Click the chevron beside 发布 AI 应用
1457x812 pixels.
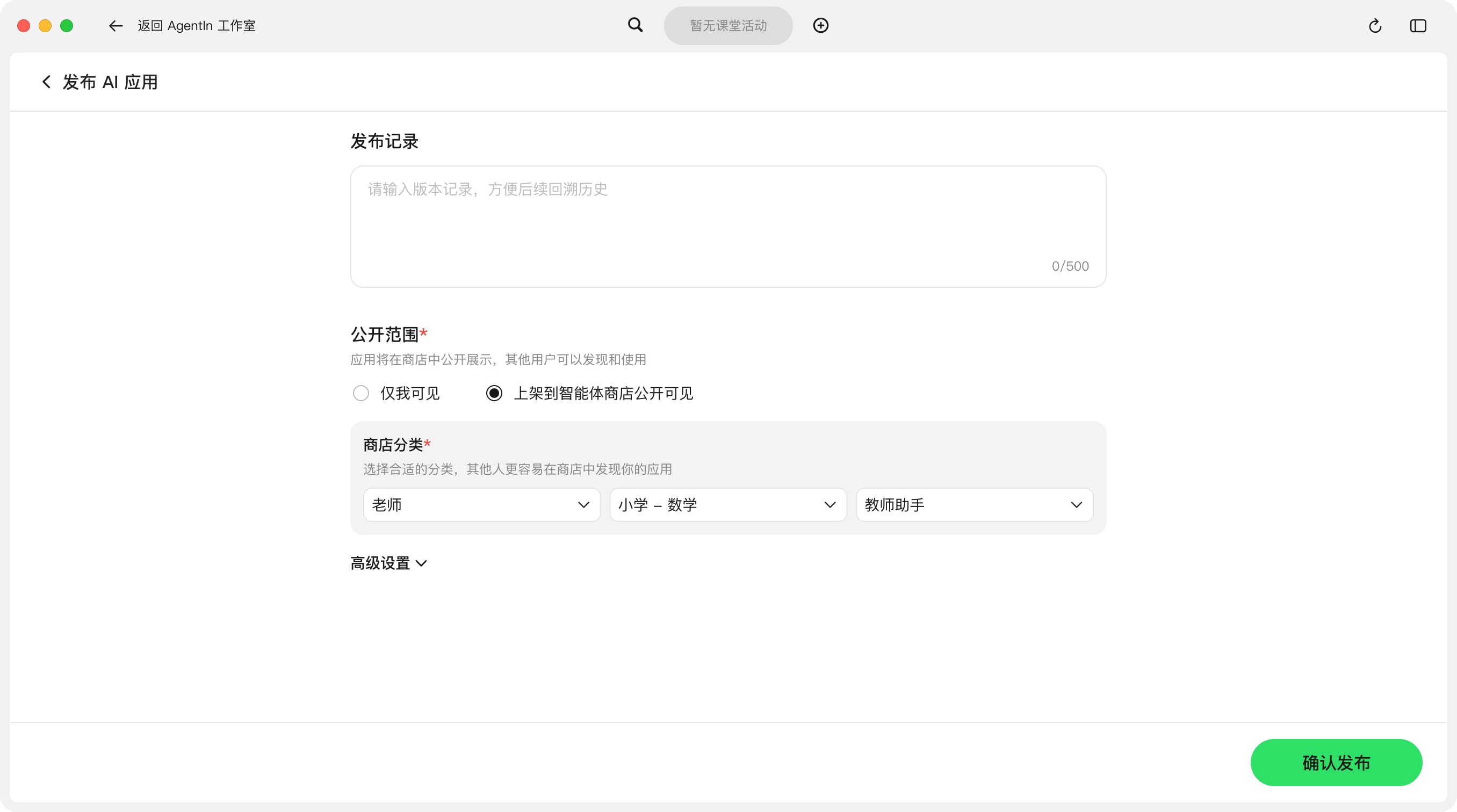coord(46,82)
